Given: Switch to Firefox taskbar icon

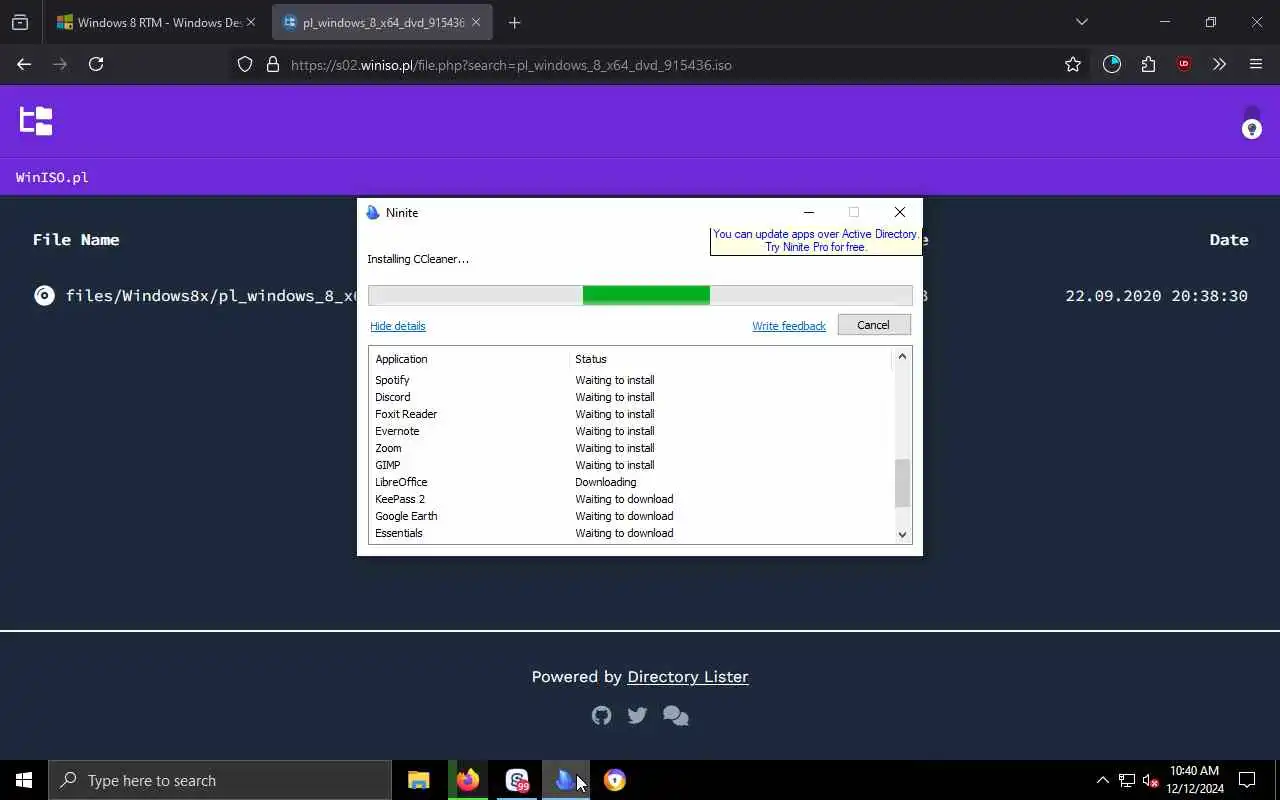Looking at the screenshot, I should 468,780.
